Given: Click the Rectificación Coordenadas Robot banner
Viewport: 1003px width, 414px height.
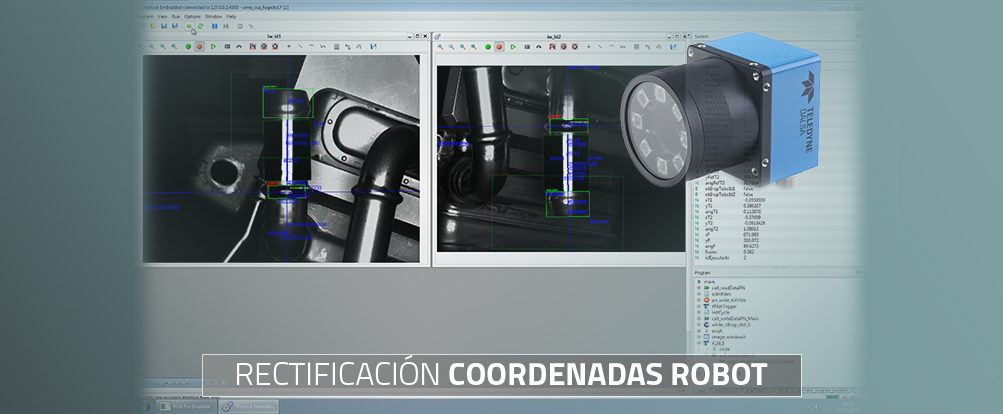Looking at the screenshot, I should coord(501,374).
